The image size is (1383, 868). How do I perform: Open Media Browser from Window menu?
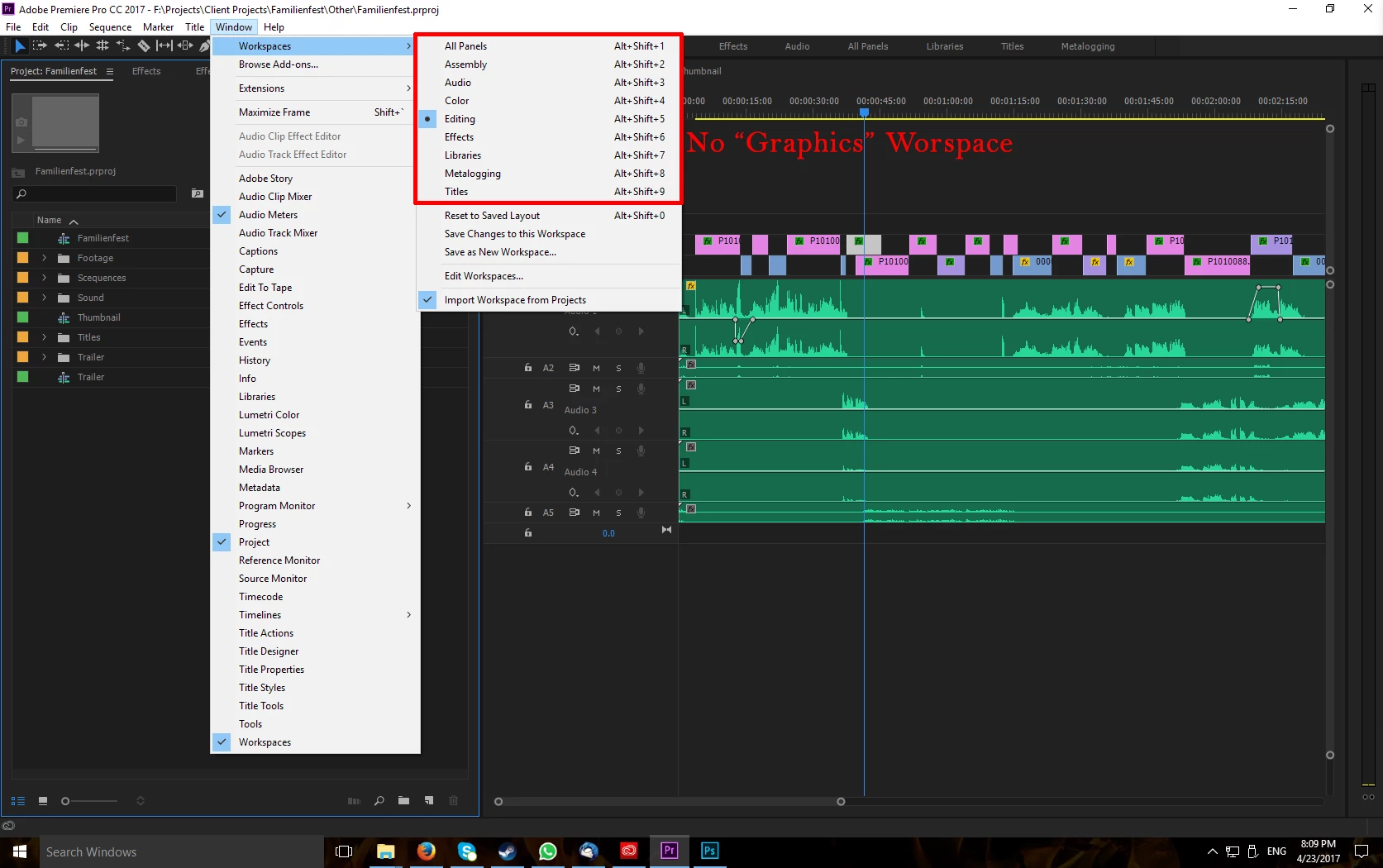coord(316,470)
